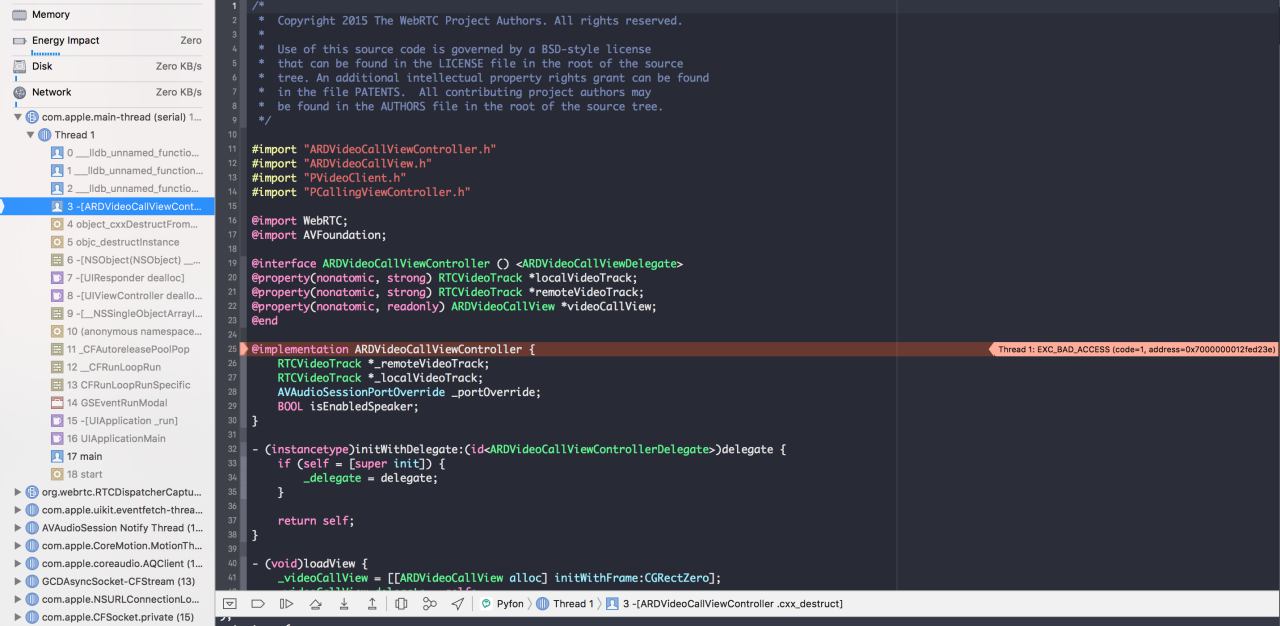Add breakpoint at line 11 gutter

pos(233,148)
